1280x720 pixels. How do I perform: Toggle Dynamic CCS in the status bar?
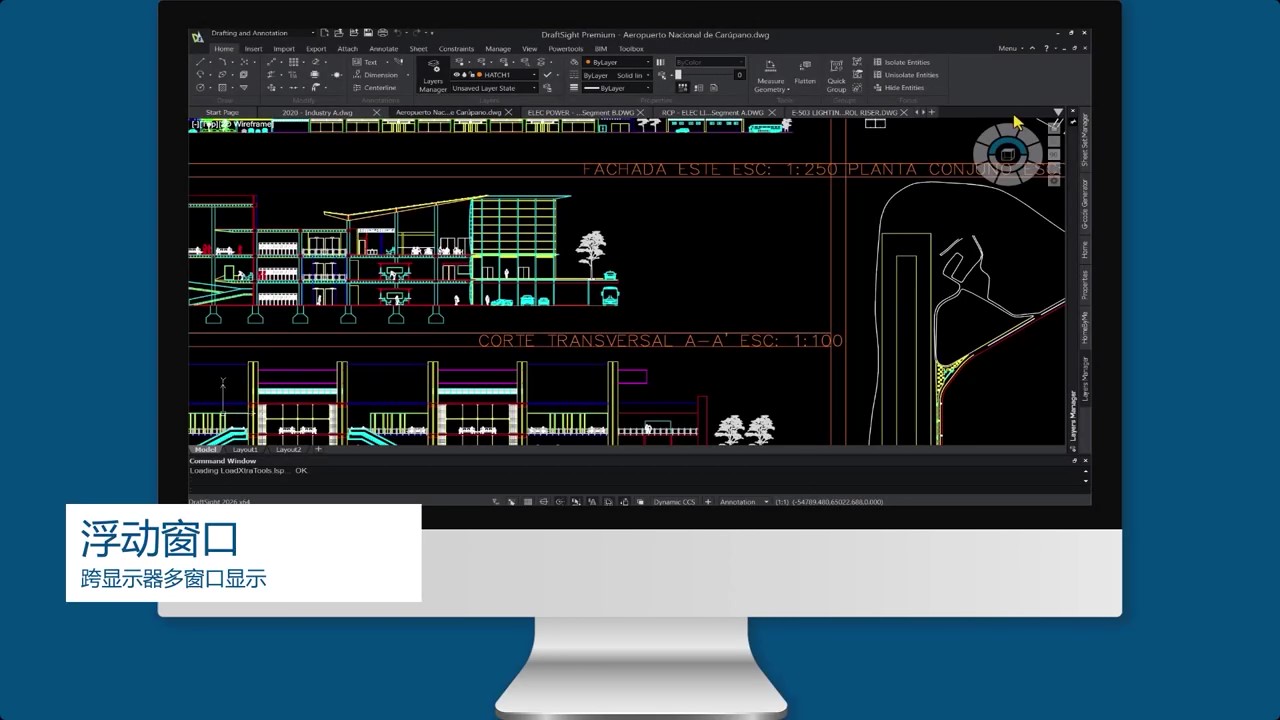pos(674,501)
